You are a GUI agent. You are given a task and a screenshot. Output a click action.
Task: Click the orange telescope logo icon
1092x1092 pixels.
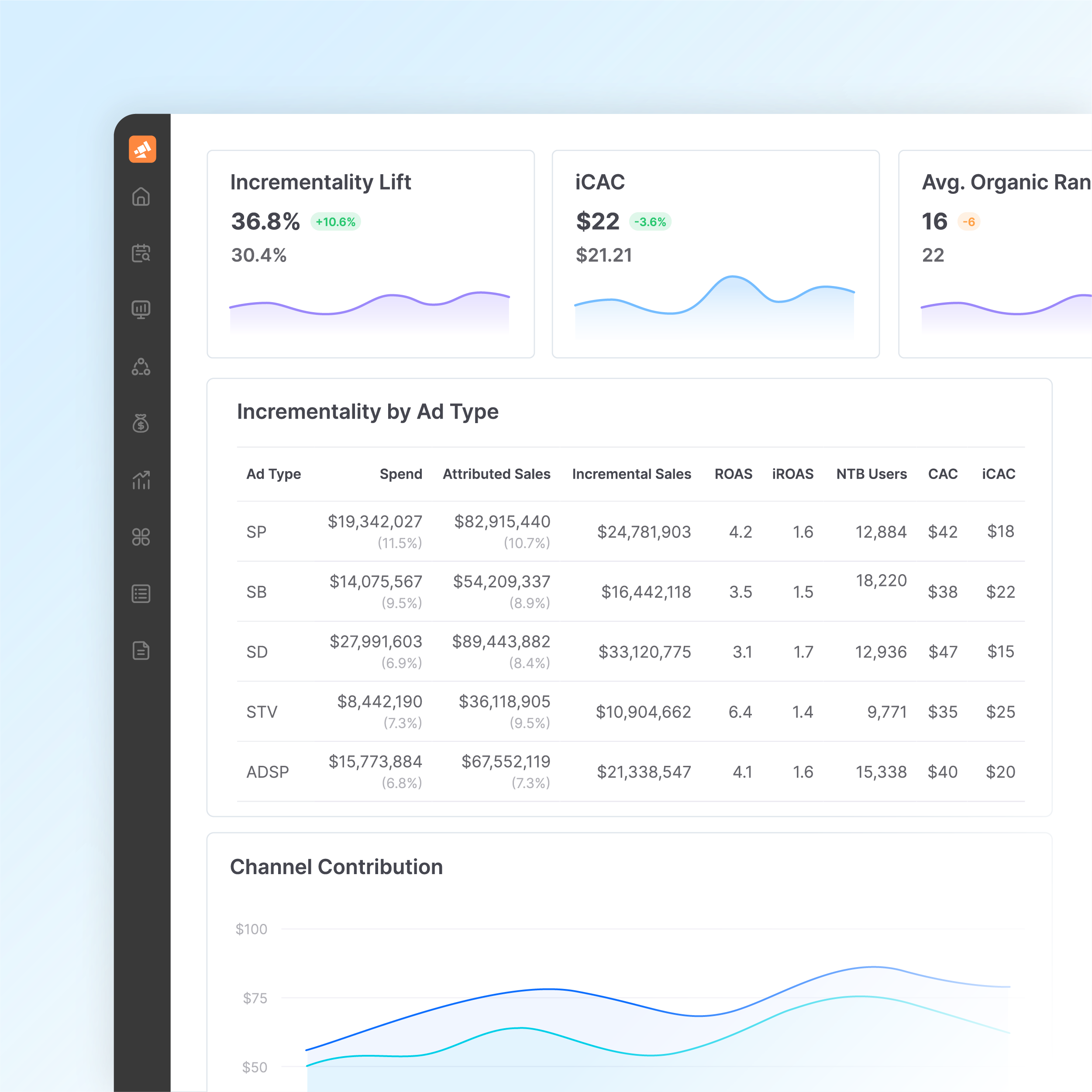pos(142,149)
